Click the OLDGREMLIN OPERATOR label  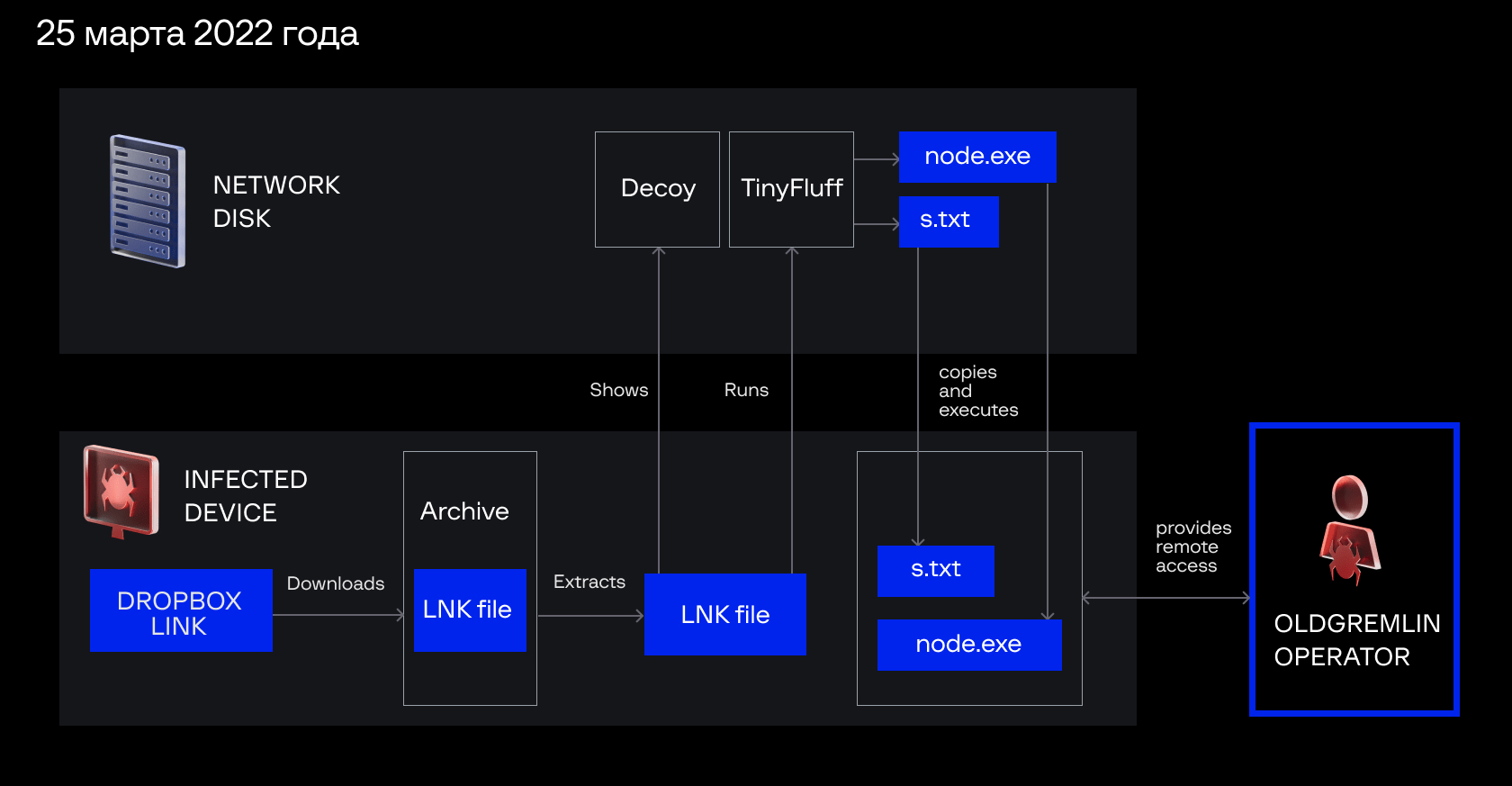pos(1356,640)
